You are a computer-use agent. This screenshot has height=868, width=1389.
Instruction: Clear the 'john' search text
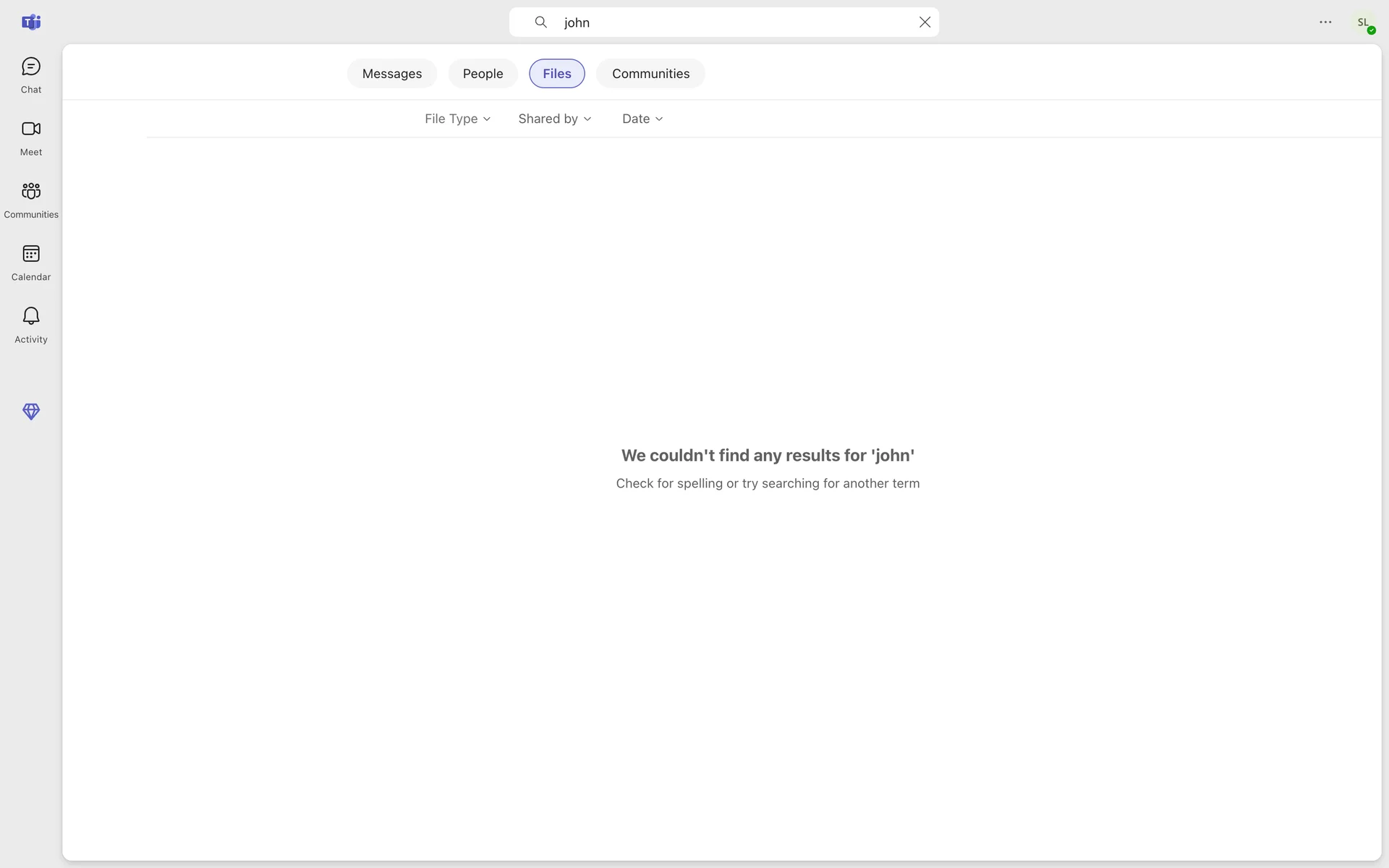click(925, 22)
